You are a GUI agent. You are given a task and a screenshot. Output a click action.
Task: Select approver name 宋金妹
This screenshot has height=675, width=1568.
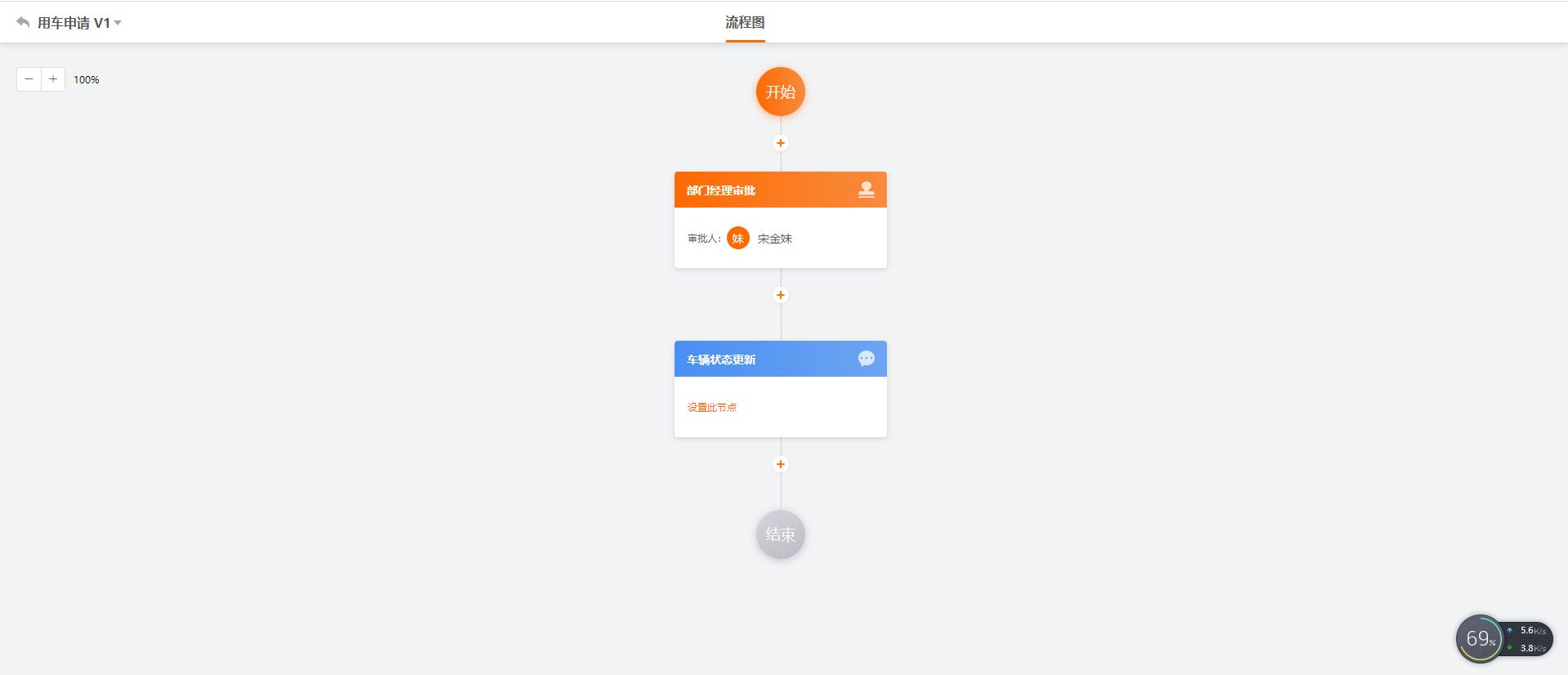[775, 239]
